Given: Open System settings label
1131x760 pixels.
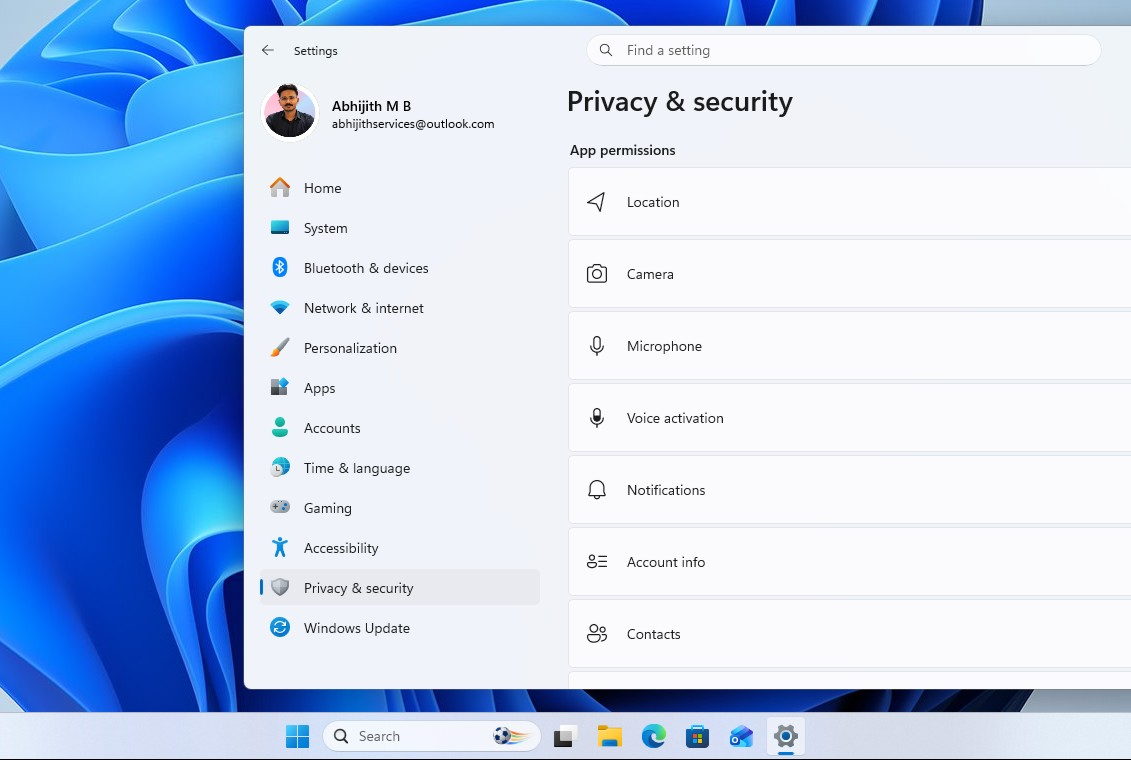Looking at the screenshot, I should [x=325, y=228].
